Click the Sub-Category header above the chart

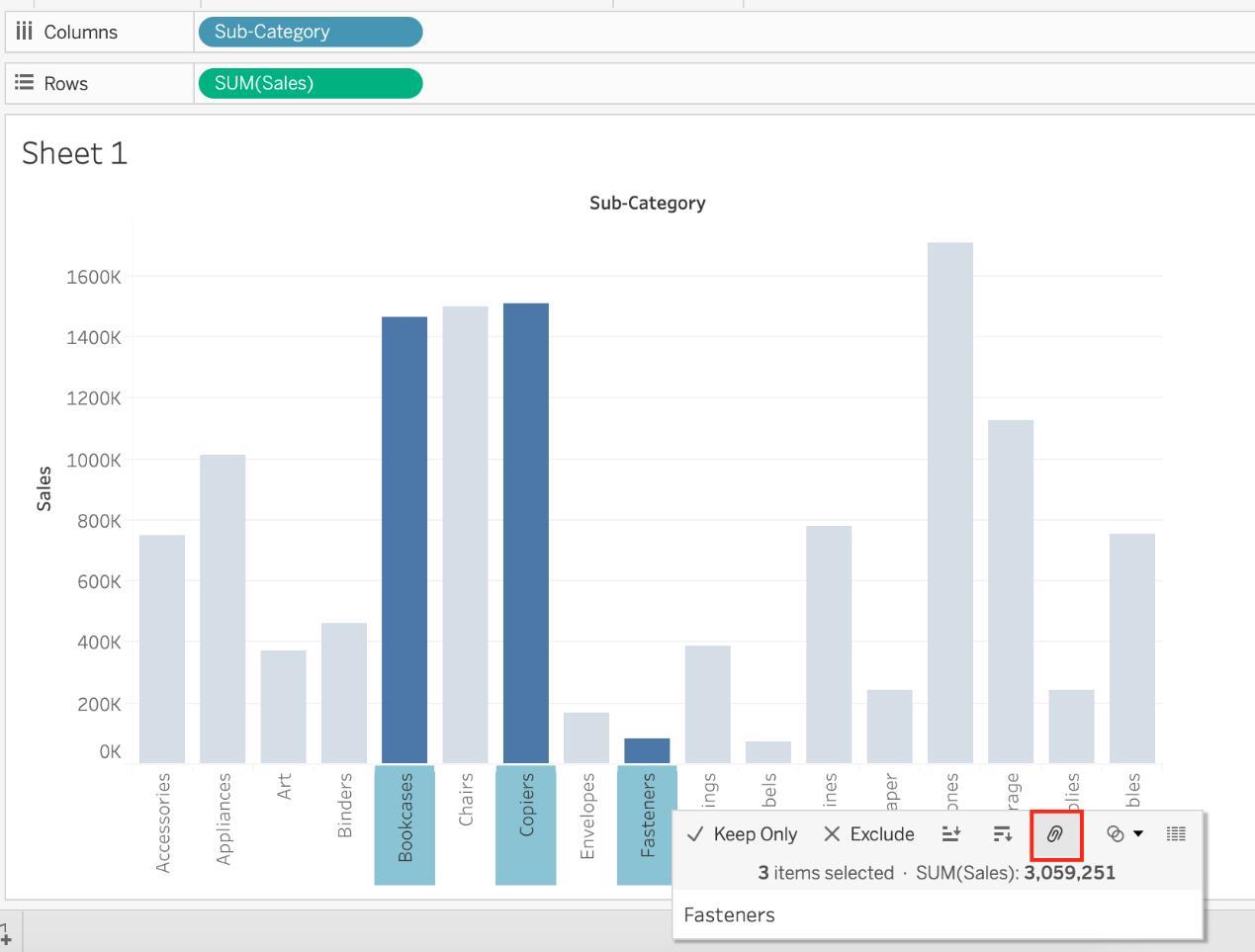click(647, 203)
